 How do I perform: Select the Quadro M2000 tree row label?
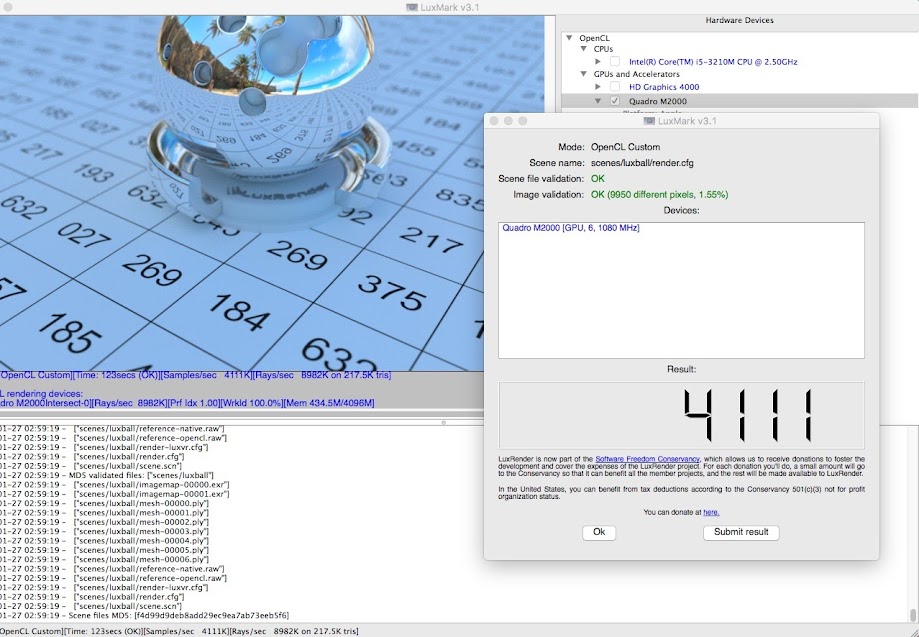pyautogui.click(x=658, y=101)
